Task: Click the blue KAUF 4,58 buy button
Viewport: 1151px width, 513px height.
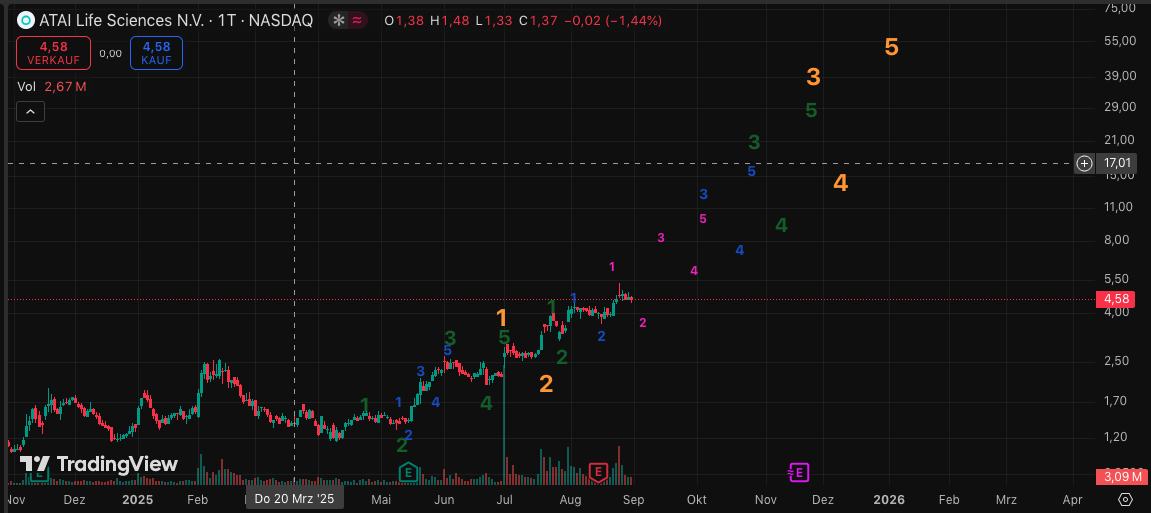Action: pos(156,52)
